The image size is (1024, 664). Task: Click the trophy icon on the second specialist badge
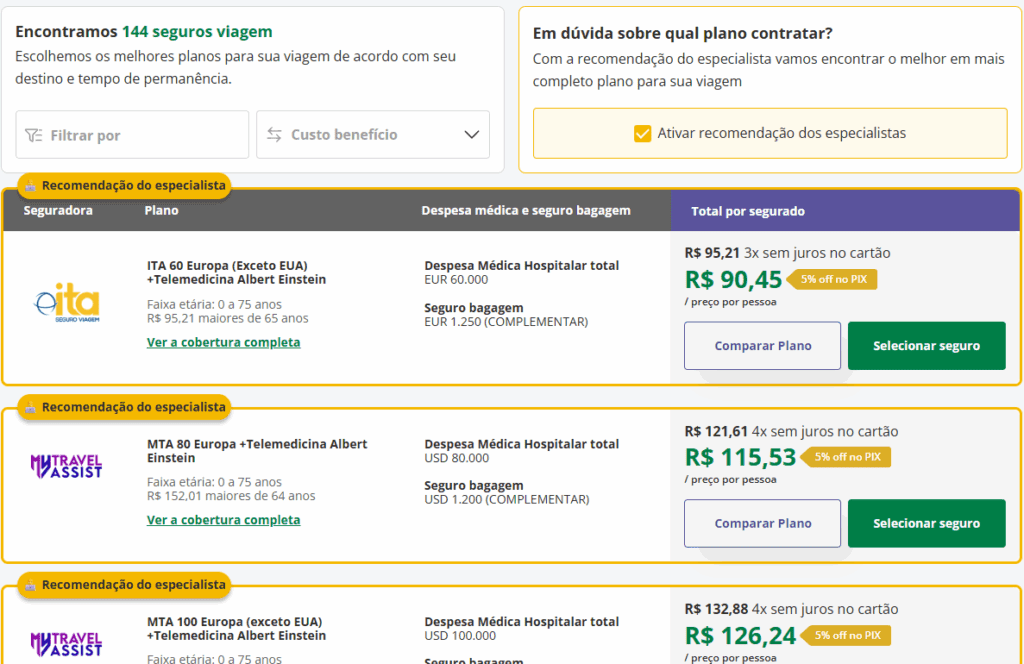point(30,407)
